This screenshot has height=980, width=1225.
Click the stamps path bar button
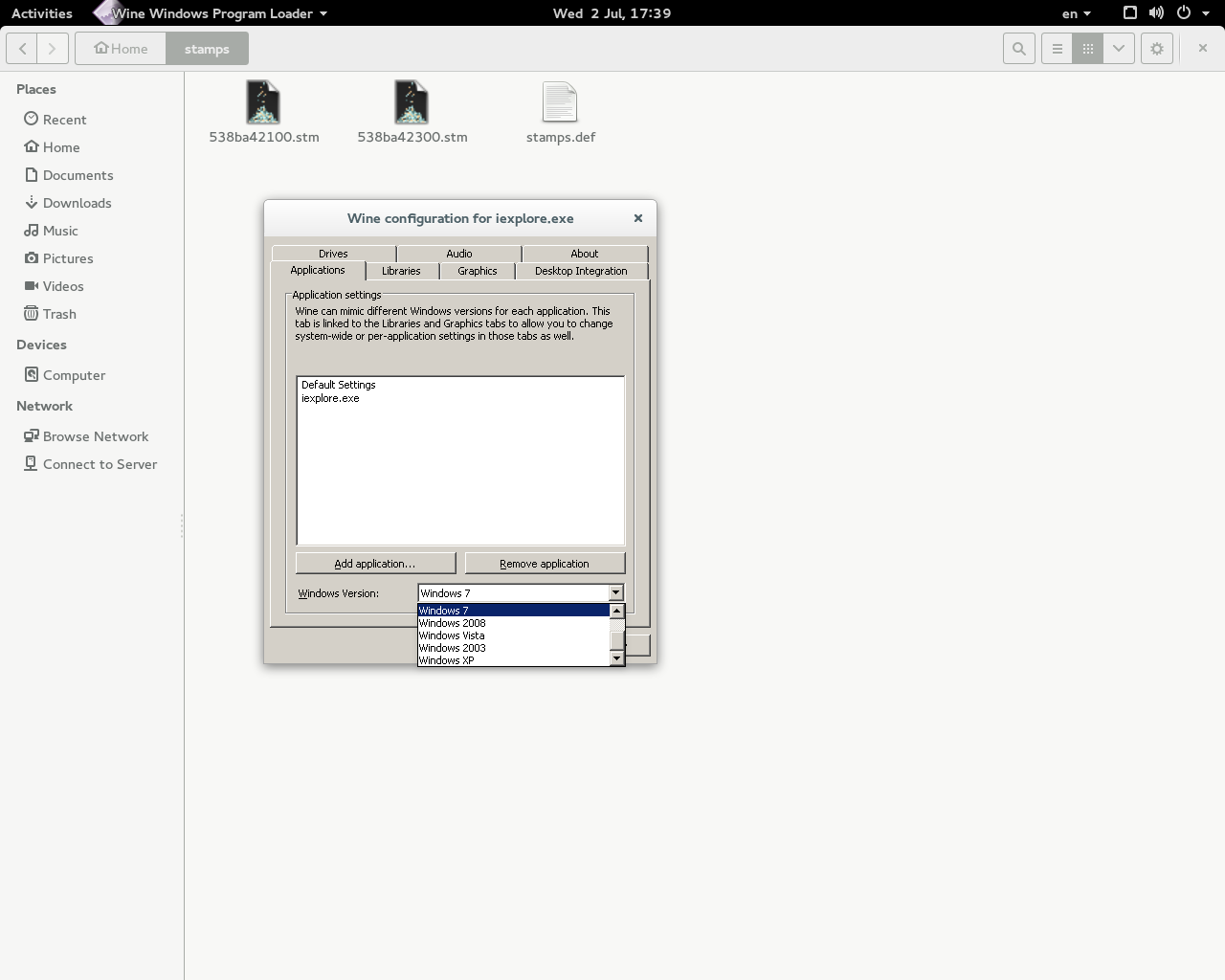[x=207, y=49]
